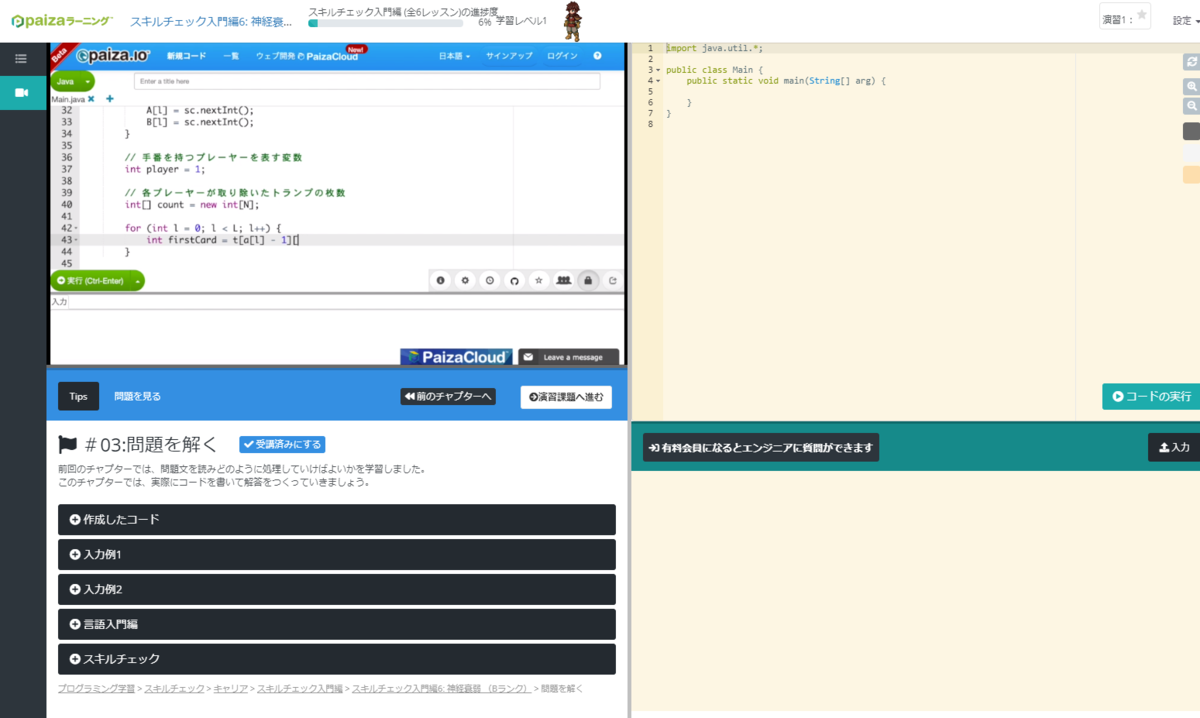Open スキルチェック入門編6: 神経衰弱 (Bランク) breadcrumb
The image size is (1200, 718).
click(x=441, y=688)
